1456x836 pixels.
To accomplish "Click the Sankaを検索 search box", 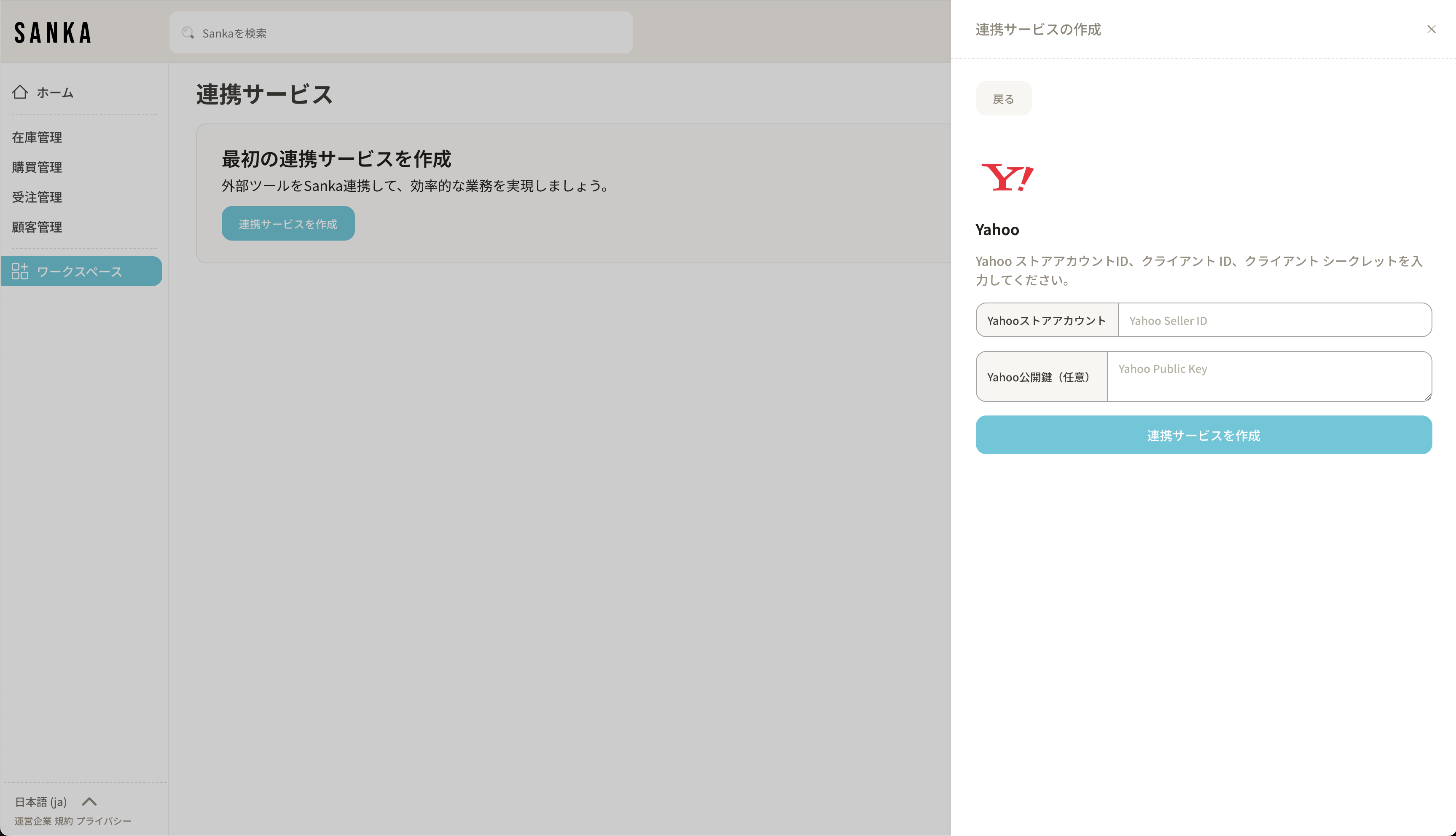I will point(414,33).
